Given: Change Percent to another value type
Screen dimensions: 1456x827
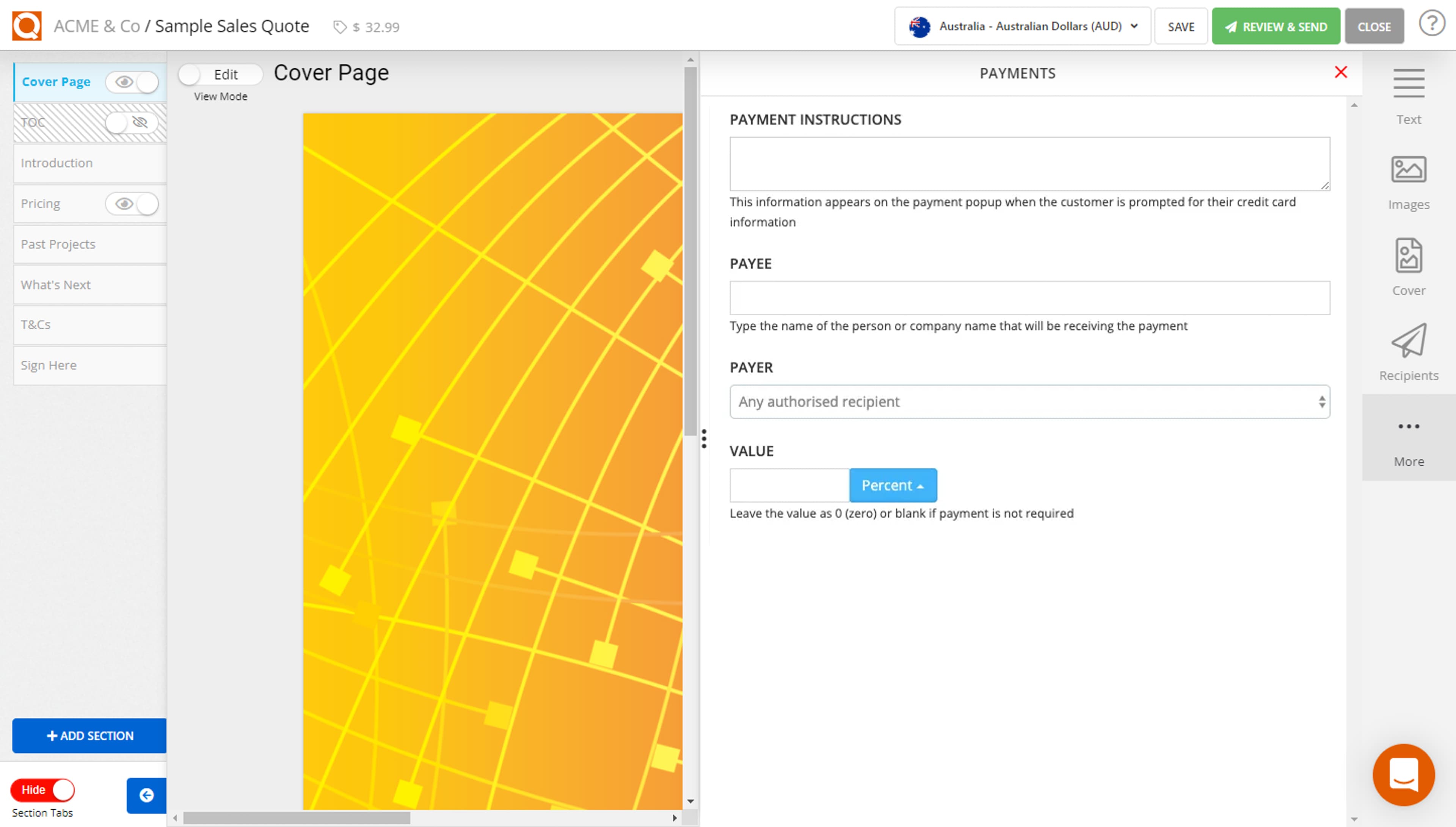Looking at the screenshot, I should click(893, 485).
